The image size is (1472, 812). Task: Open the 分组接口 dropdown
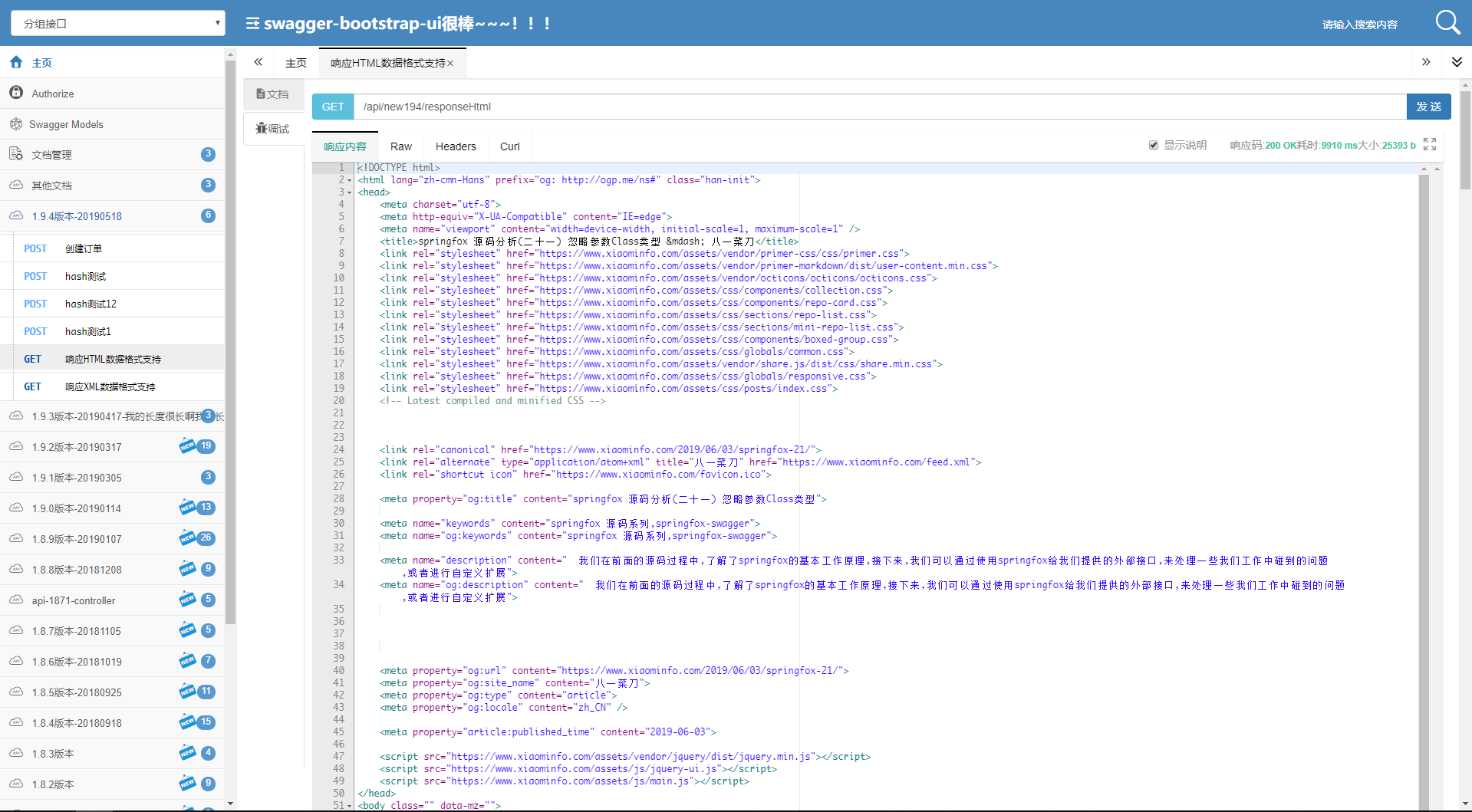(118, 23)
